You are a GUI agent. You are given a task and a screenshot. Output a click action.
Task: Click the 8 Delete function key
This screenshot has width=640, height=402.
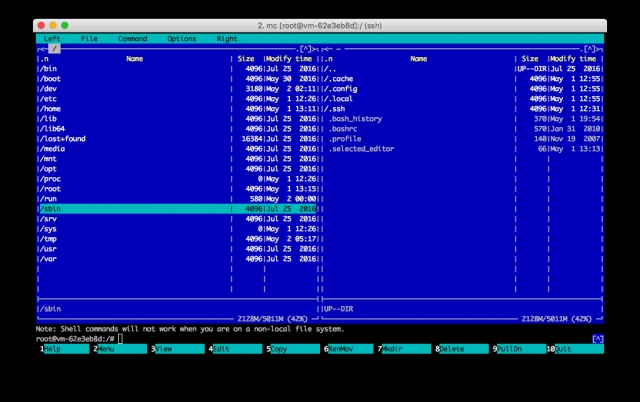pos(462,349)
